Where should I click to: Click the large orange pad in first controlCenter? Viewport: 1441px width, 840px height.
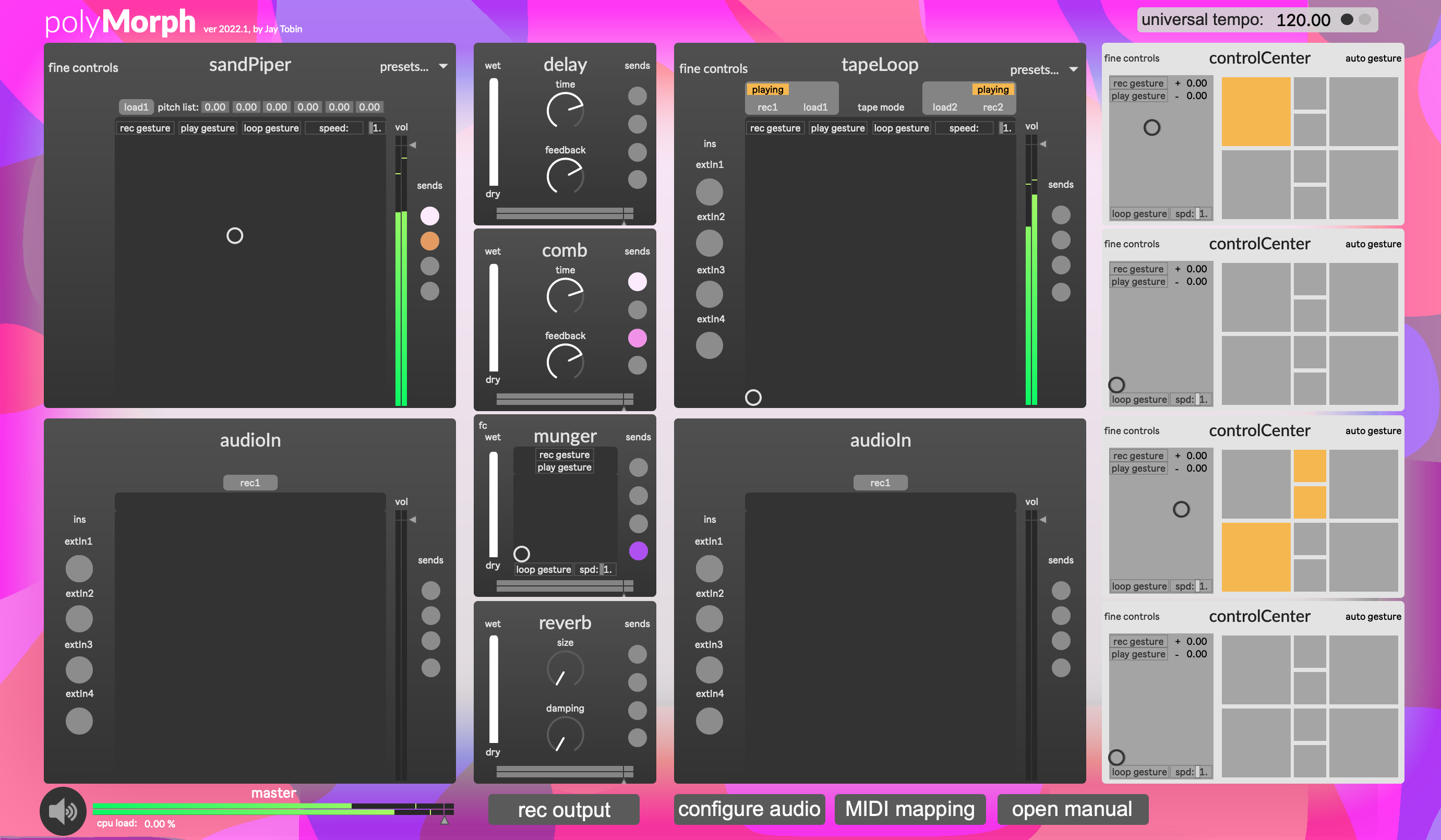click(1256, 112)
